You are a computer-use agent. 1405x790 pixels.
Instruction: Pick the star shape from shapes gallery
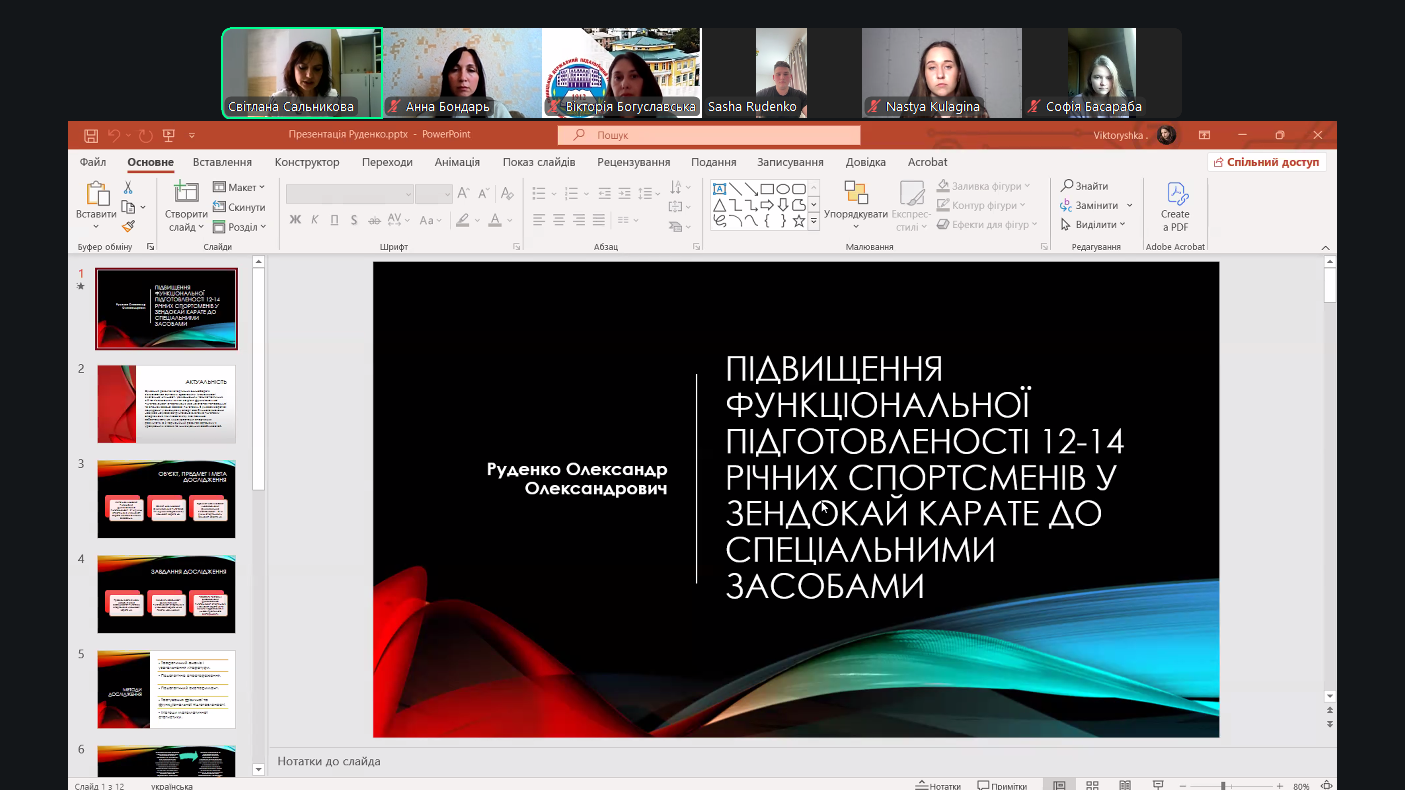coord(799,220)
